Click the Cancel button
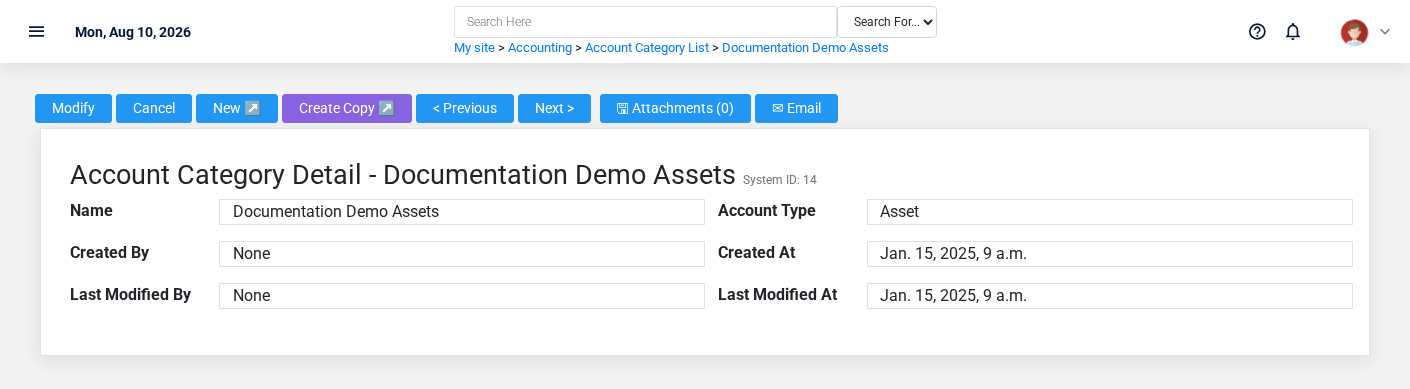 pos(154,108)
